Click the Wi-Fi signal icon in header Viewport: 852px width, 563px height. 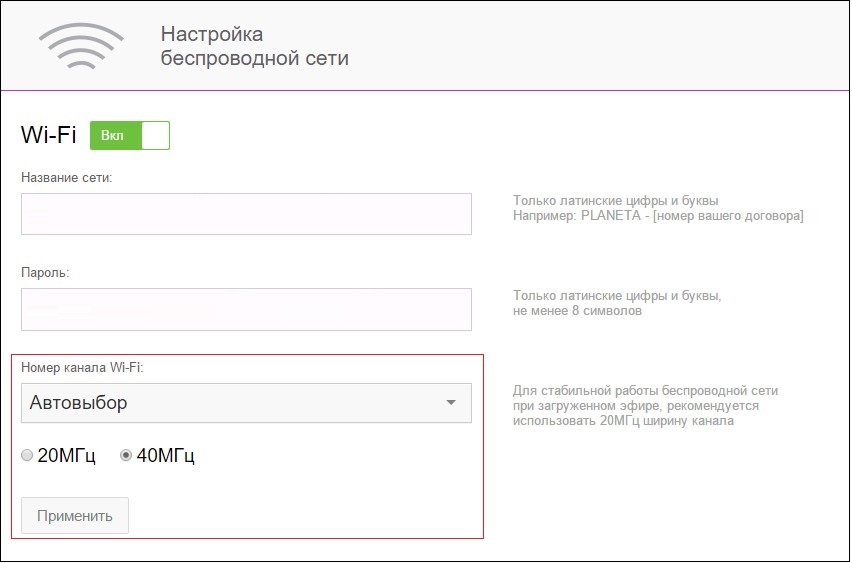coord(81,46)
